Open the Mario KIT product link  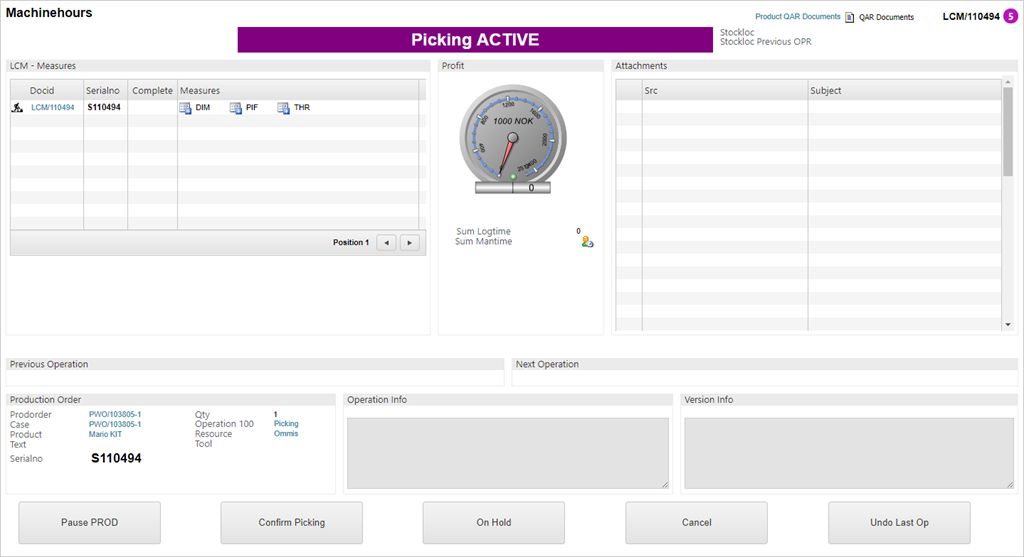click(105, 434)
